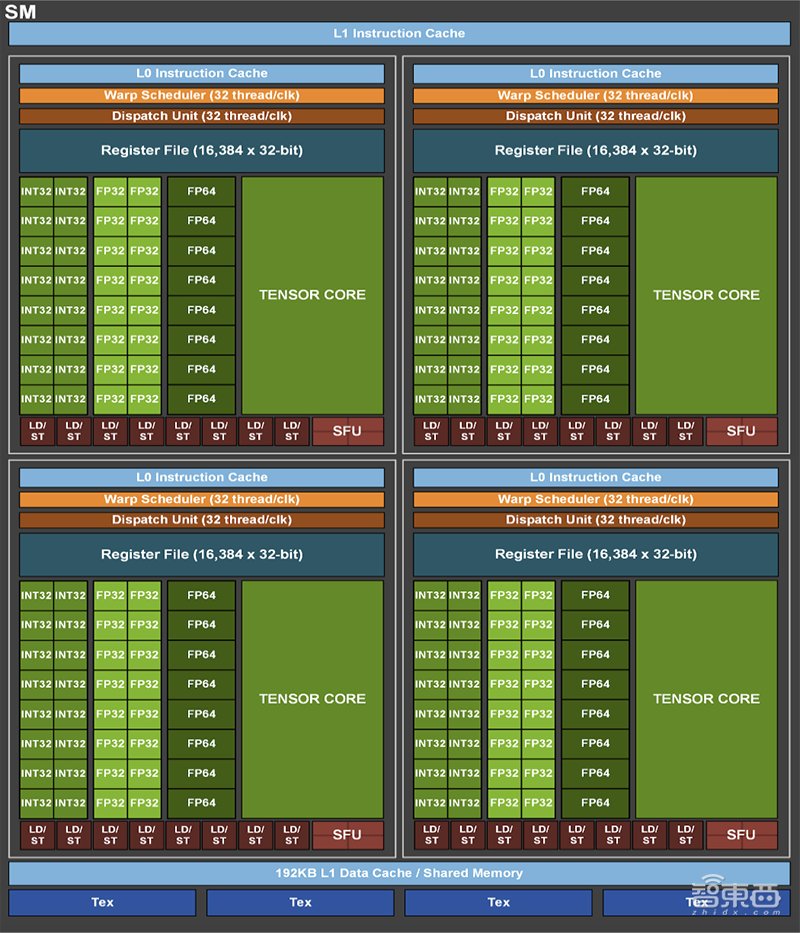Viewport: 800px width, 933px height.
Task: Select the SFU block in top-right partition
Action: [x=741, y=431]
